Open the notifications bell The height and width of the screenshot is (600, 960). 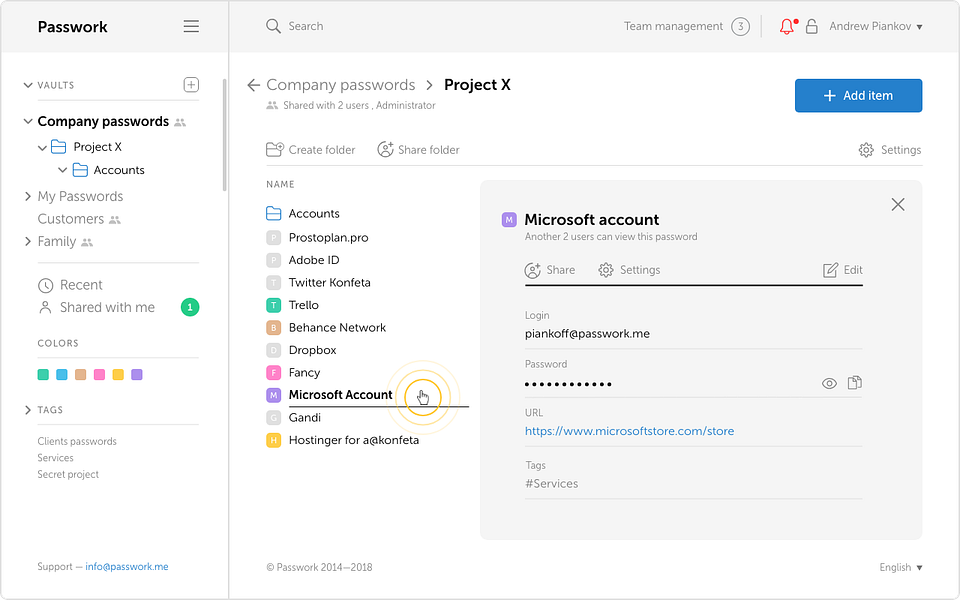tap(787, 26)
